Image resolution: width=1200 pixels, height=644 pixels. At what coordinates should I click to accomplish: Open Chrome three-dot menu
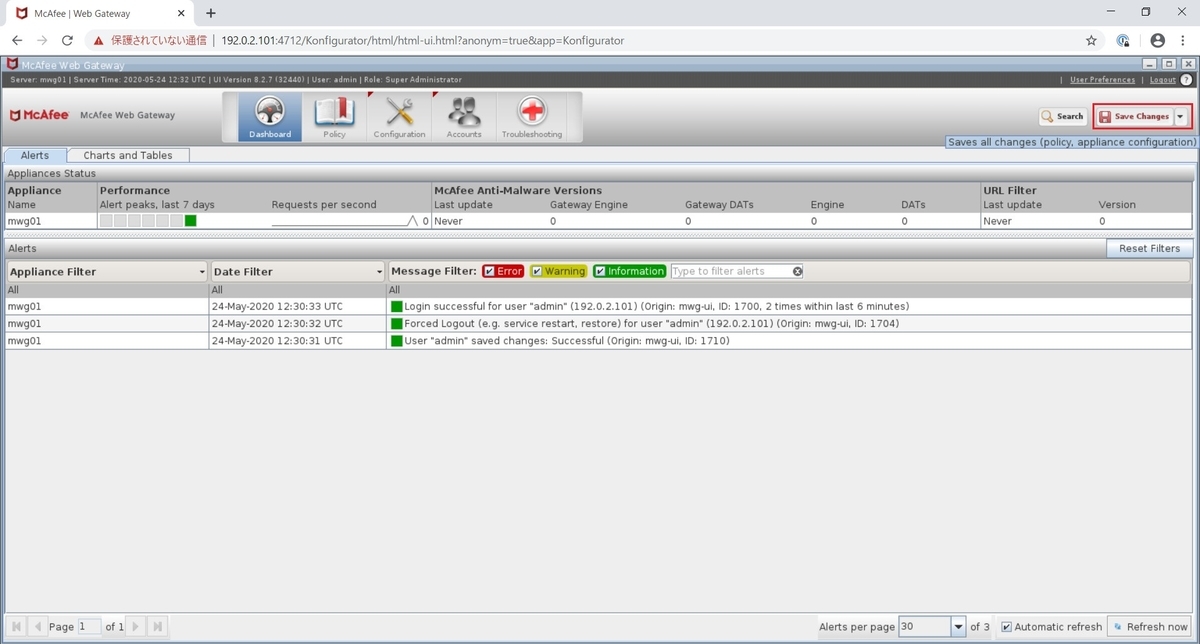[x=1184, y=41]
